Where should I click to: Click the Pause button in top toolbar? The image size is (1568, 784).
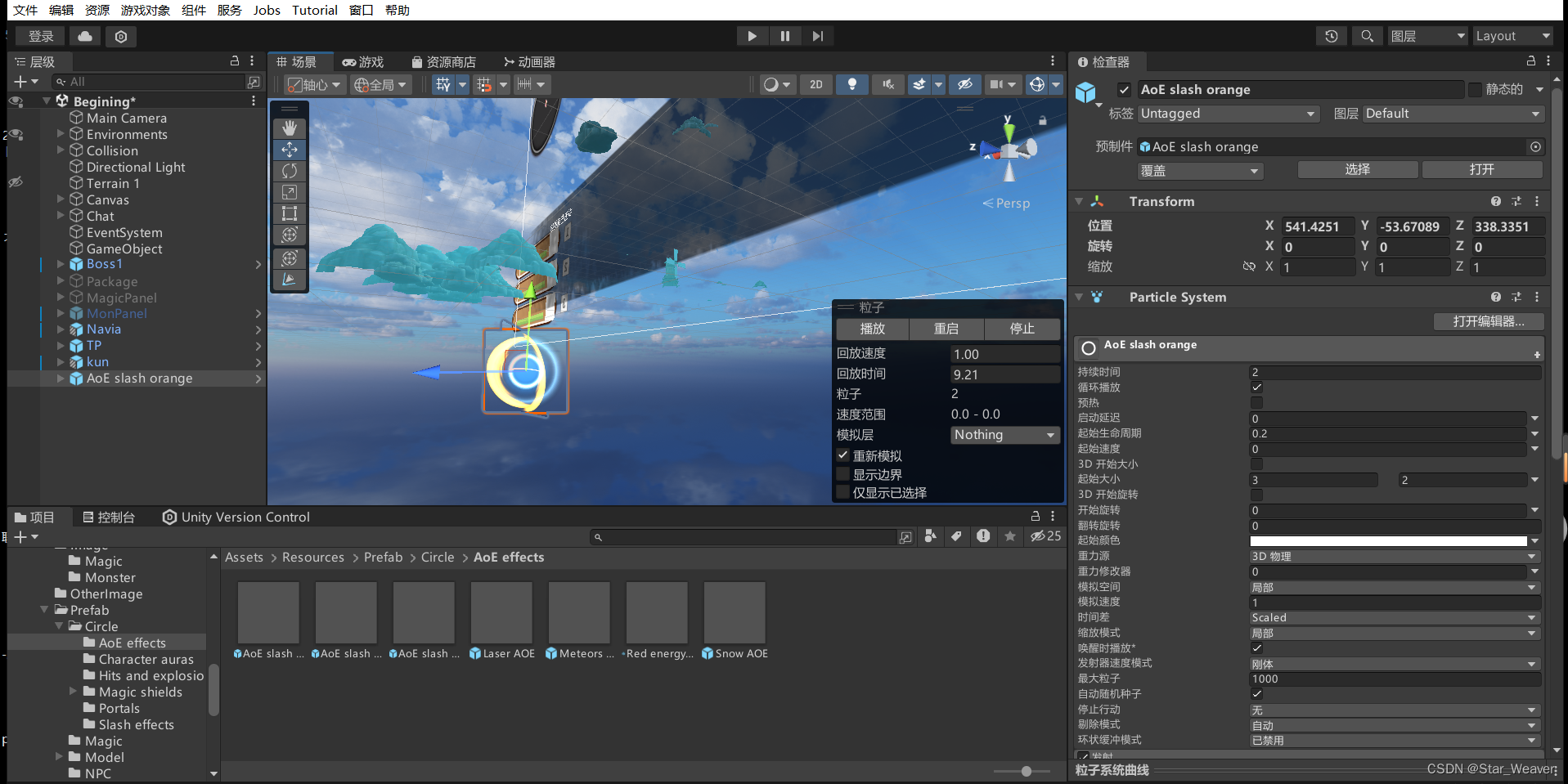click(x=784, y=36)
